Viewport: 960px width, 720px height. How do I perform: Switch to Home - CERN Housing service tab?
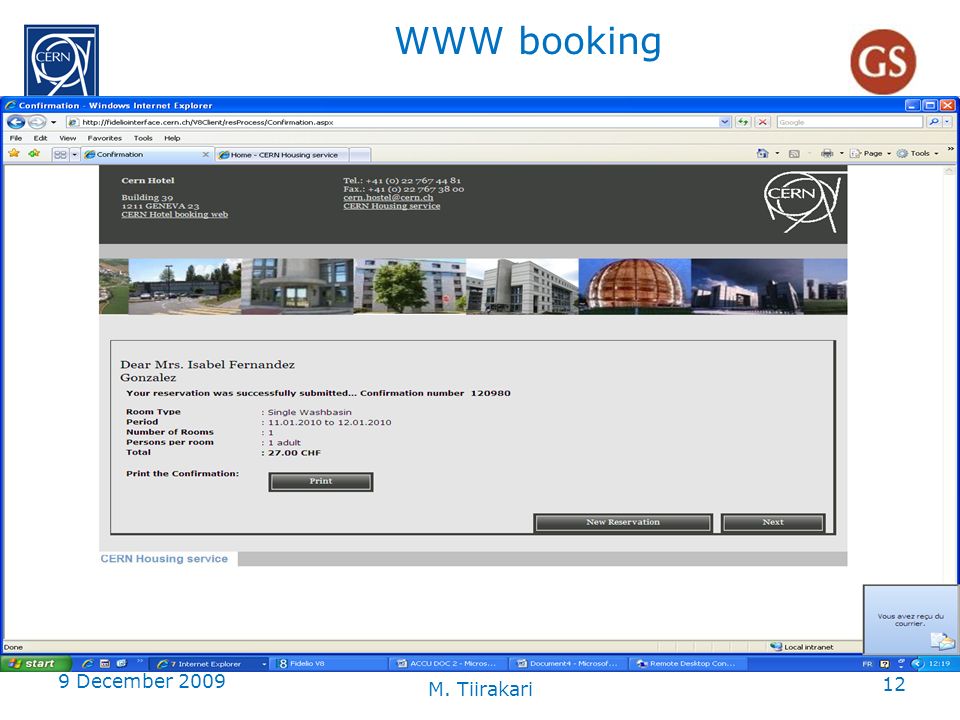coord(282,155)
